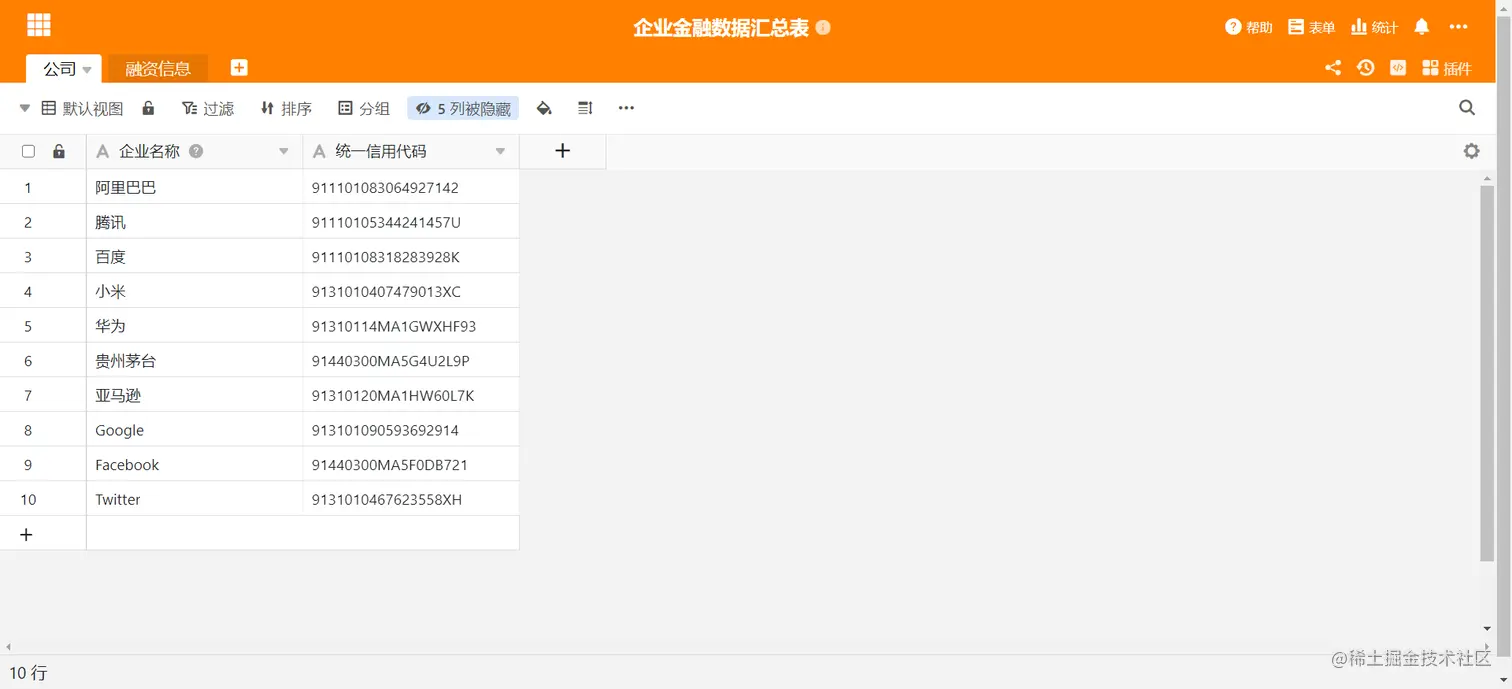This screenshot has height=689, width=1512.
Task: Click row number 5
Action: pyautogui.click(x=28, y=326)
